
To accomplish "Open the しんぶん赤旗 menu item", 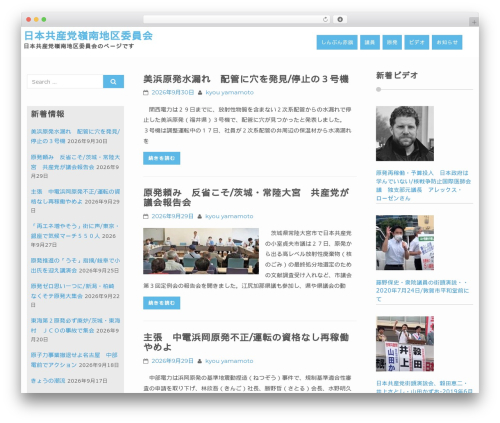I will click(337, 42).
